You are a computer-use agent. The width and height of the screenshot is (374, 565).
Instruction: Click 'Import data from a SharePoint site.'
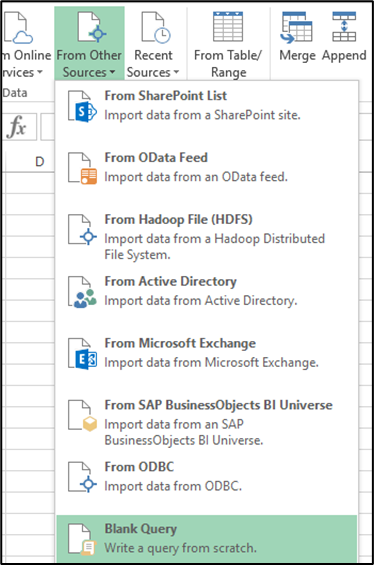click(202, 115)
